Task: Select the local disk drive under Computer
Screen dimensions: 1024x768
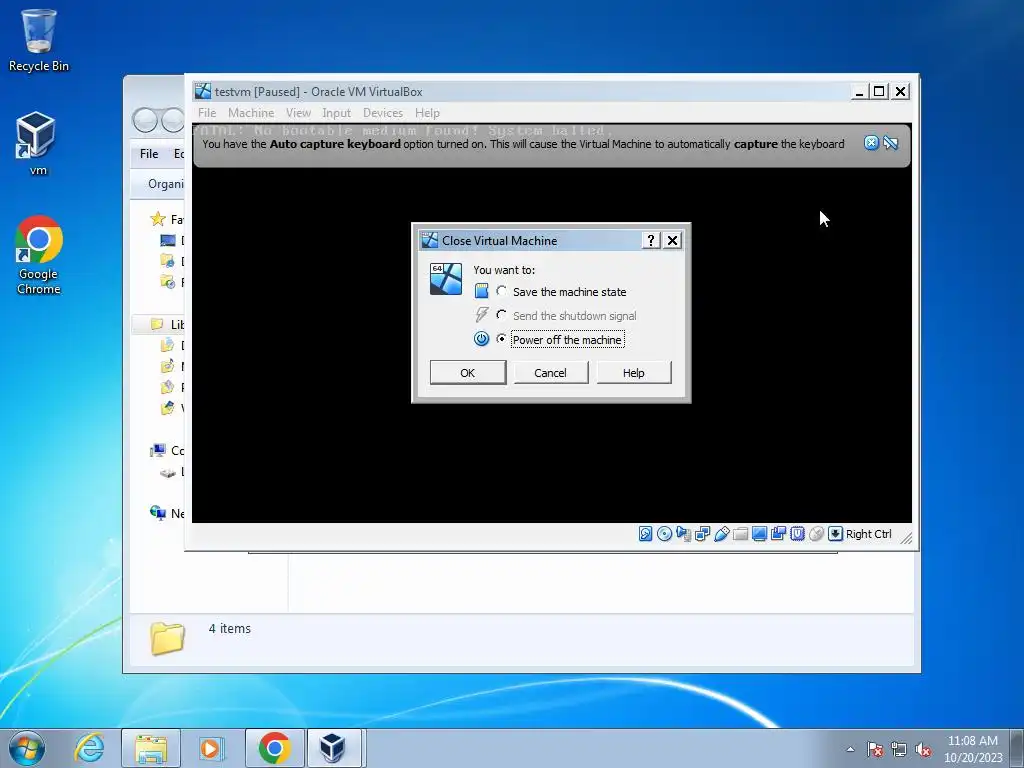Action: click(168, 472)
